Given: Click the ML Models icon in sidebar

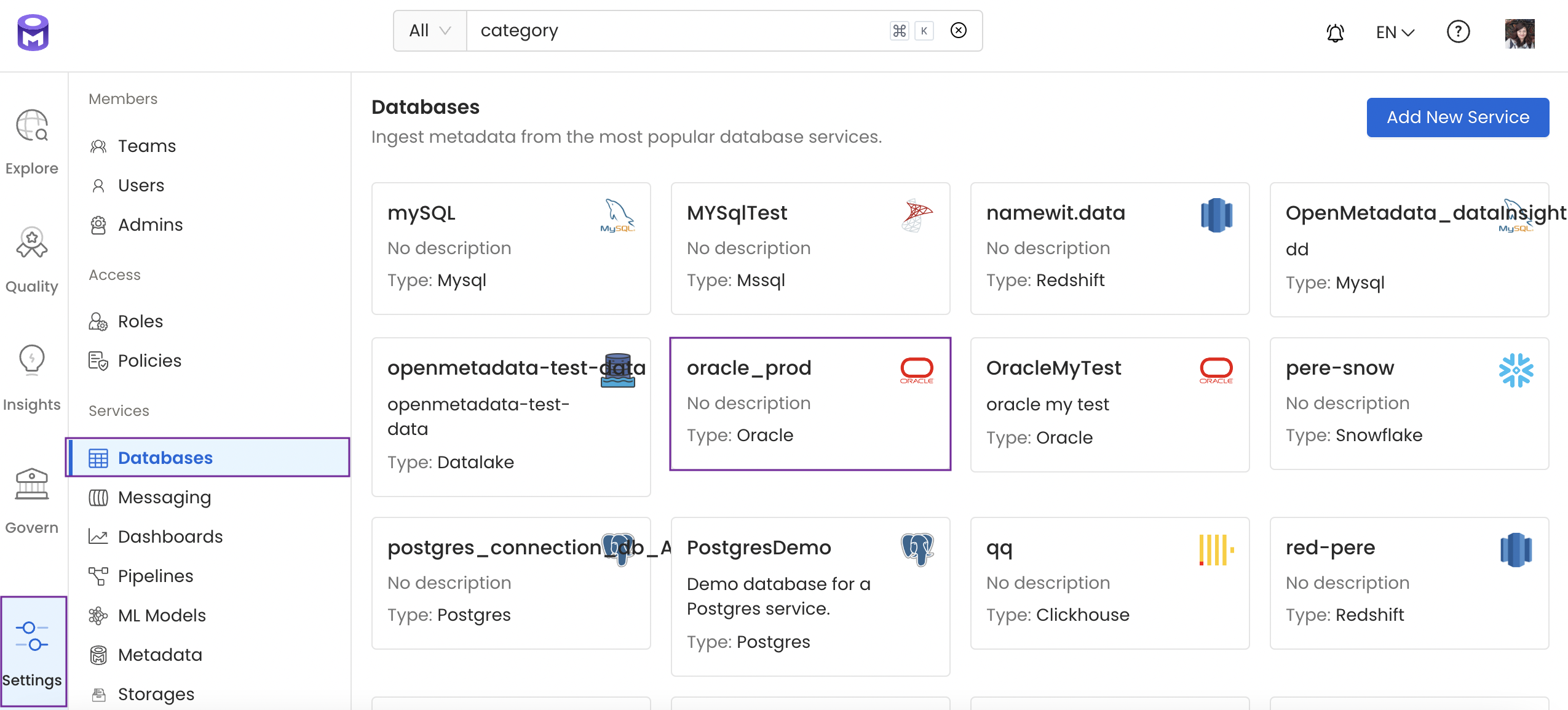Looking at the screenshot, I should click(98, 615).
